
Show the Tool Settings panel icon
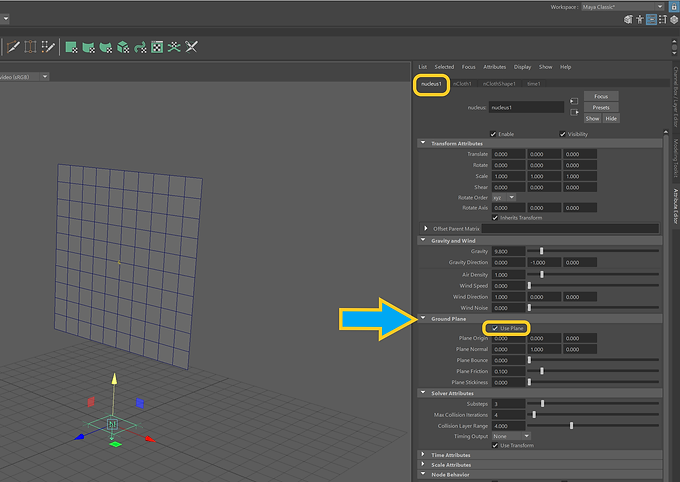point(663,20)
